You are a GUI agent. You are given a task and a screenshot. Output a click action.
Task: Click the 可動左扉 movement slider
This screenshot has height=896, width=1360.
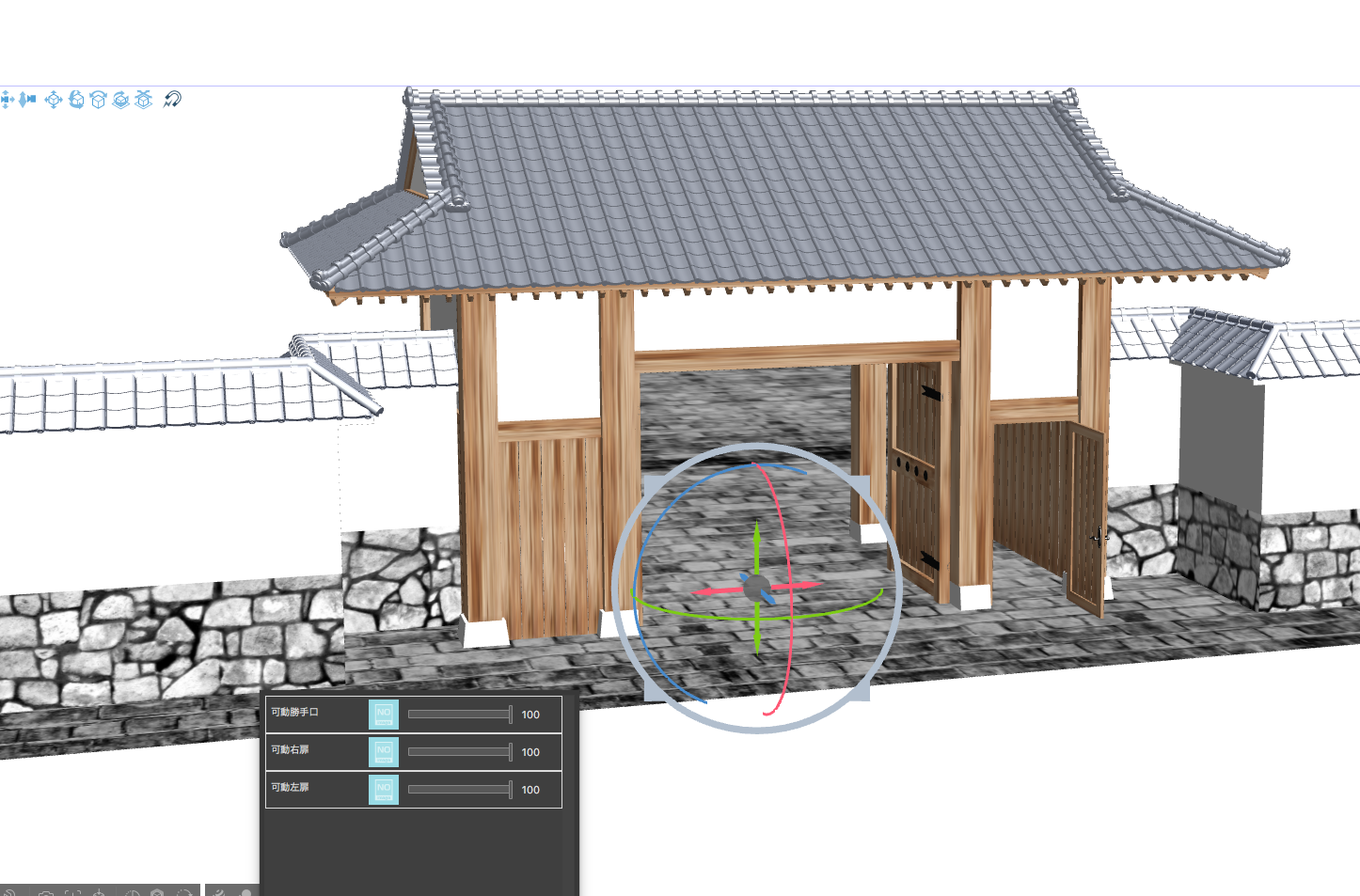pos(458,789)
